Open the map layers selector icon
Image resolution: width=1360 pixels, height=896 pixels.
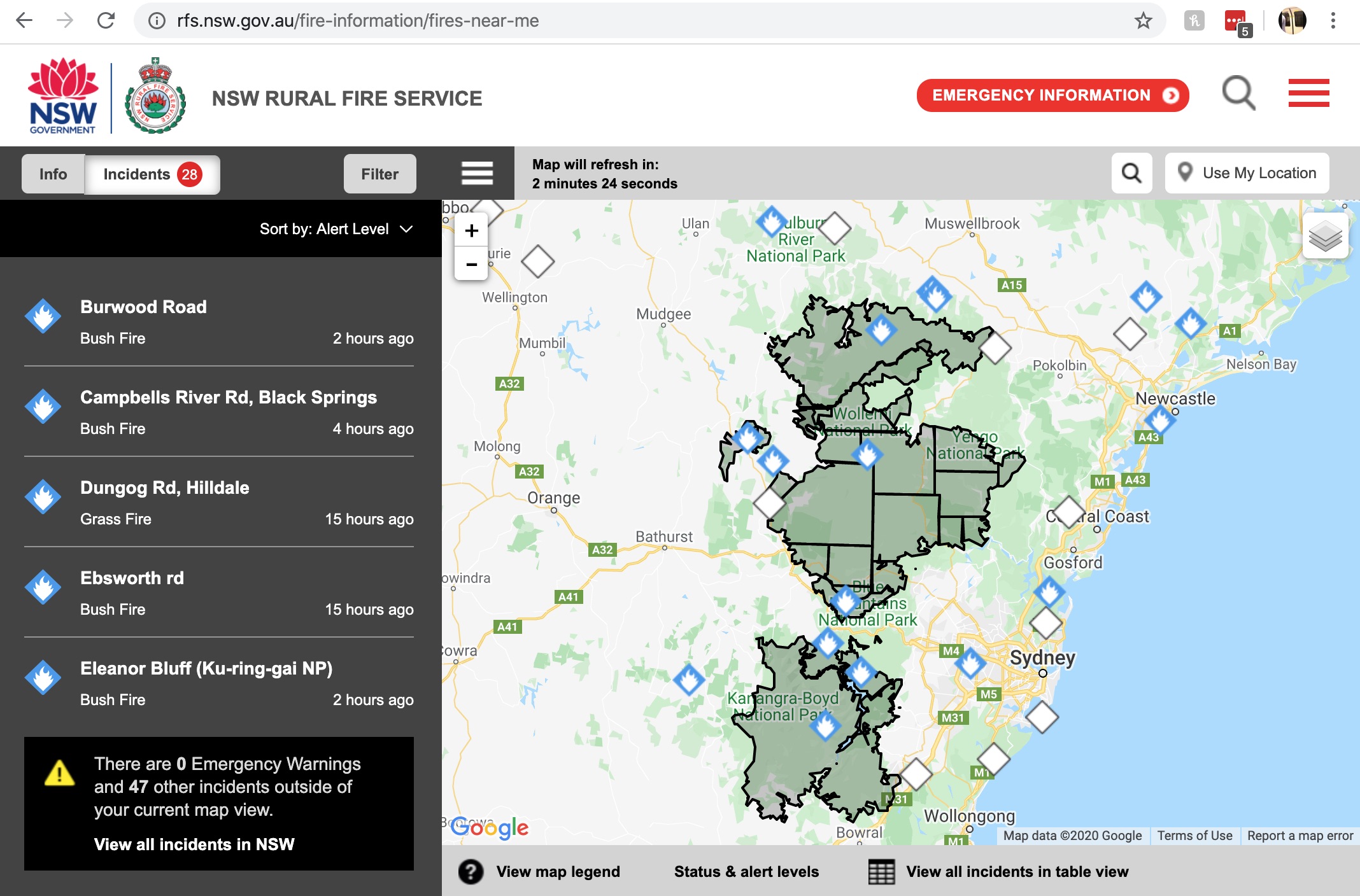[x=1325, y=237]
